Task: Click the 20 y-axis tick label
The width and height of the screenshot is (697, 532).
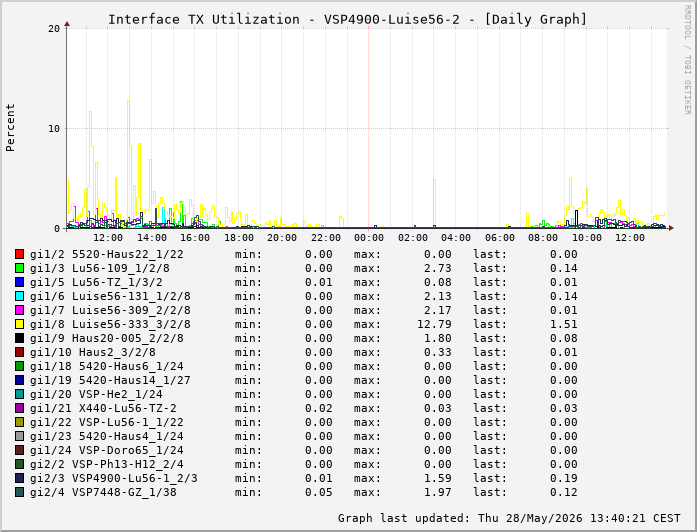Action: click(54, 28)
